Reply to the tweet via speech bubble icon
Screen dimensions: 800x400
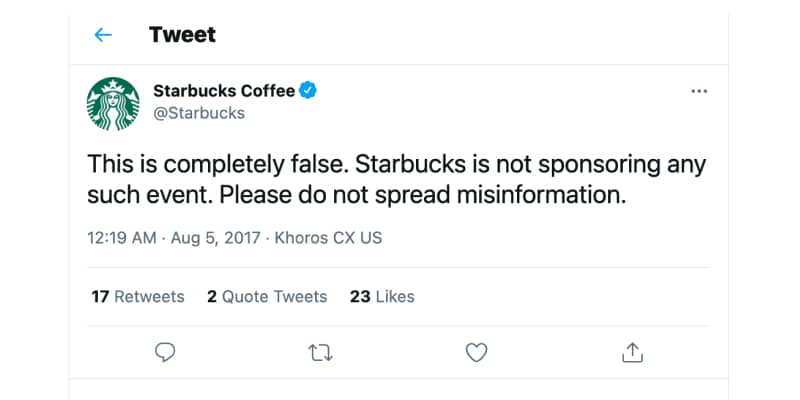coord(165,353)
